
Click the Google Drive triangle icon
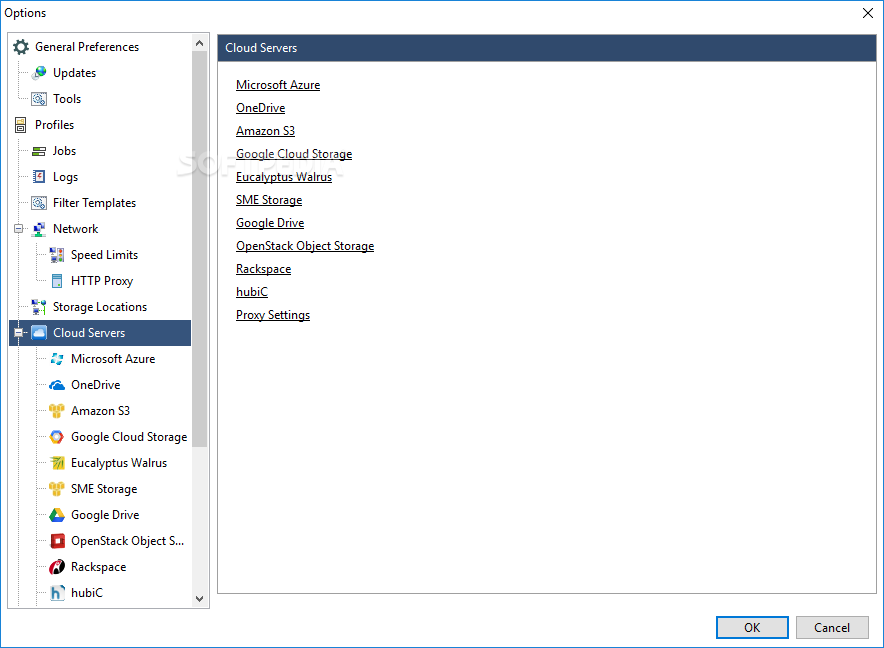[57, 515]
